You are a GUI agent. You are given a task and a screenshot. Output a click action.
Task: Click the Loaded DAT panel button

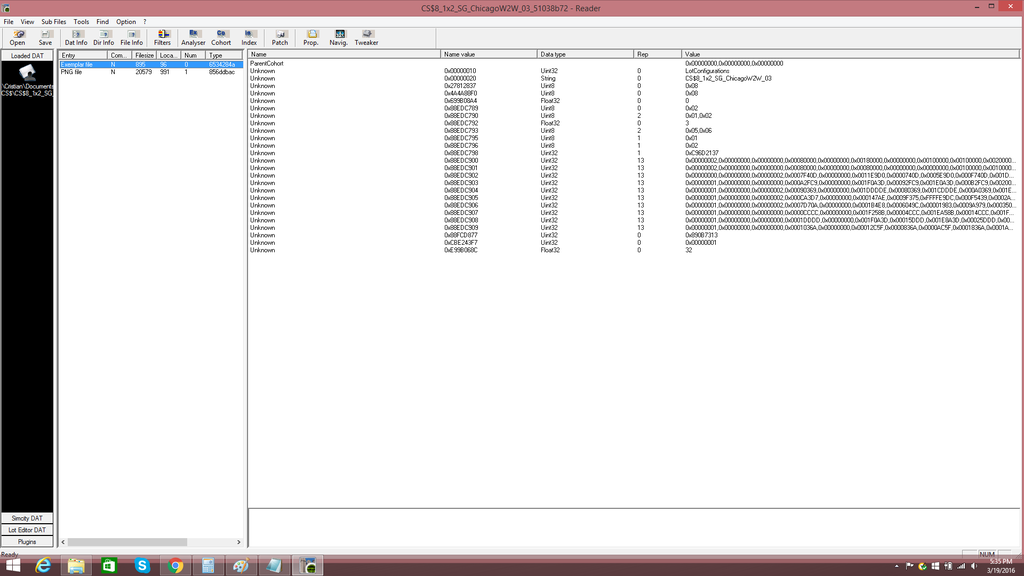coord(27,56)
